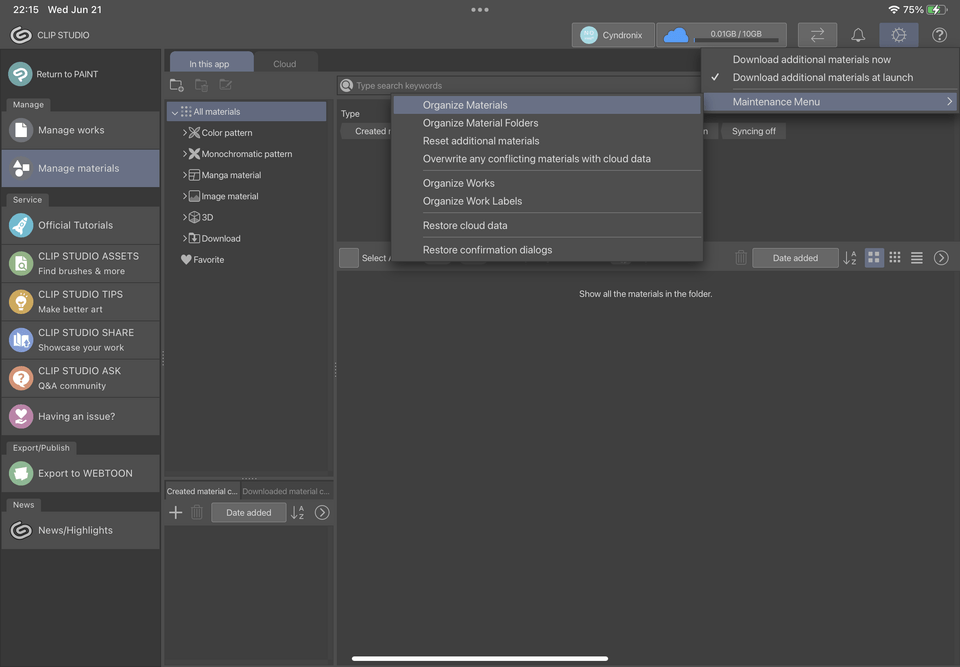The width and height of the screenshot is (960, 667).
Task: Click the settings gear icon
Action: pyautogui.click(x=899, y=35)
